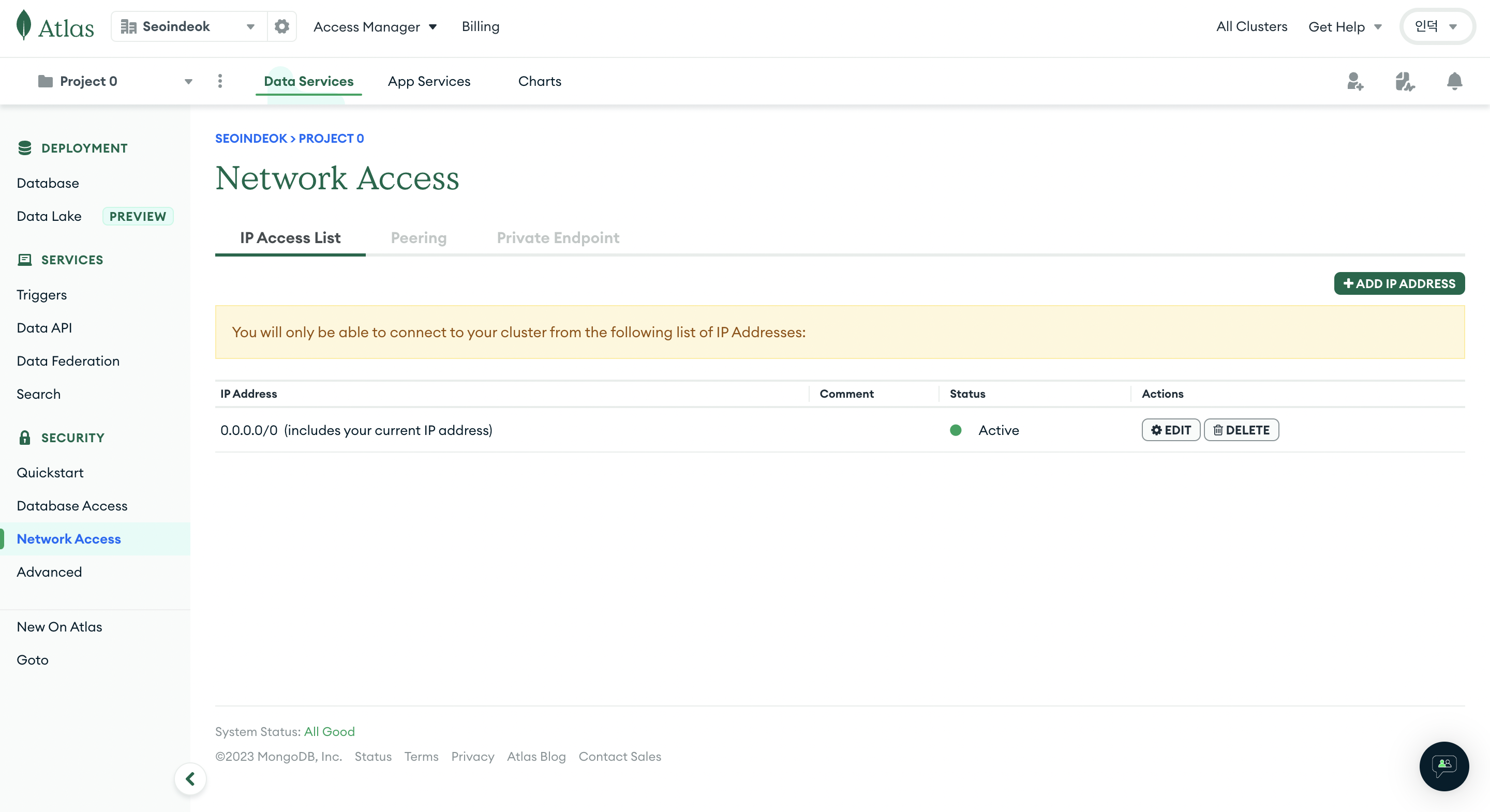Expand the Seoindeok organization dropdown
The height and width of the screenshot is (812, 1490).
click(x=188, y=26)
